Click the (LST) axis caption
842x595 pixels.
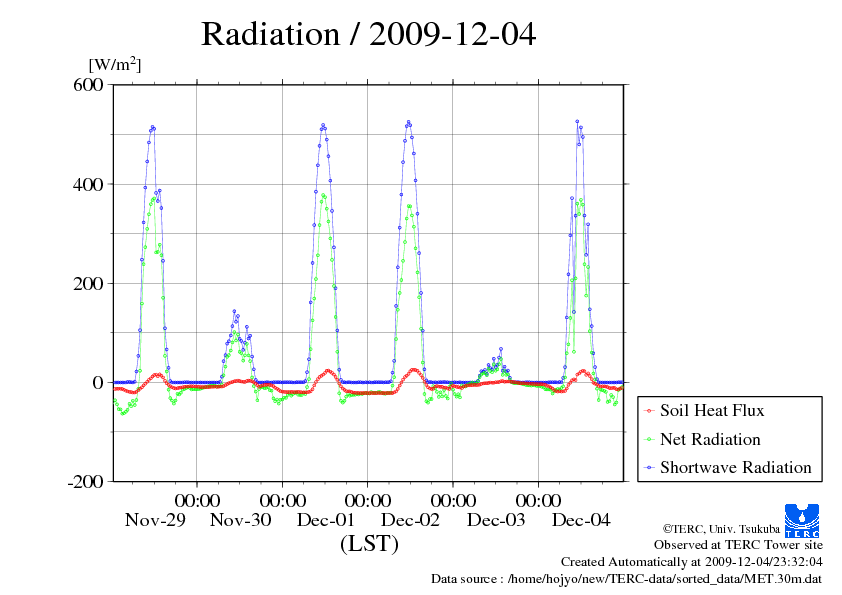click(369, 544)
